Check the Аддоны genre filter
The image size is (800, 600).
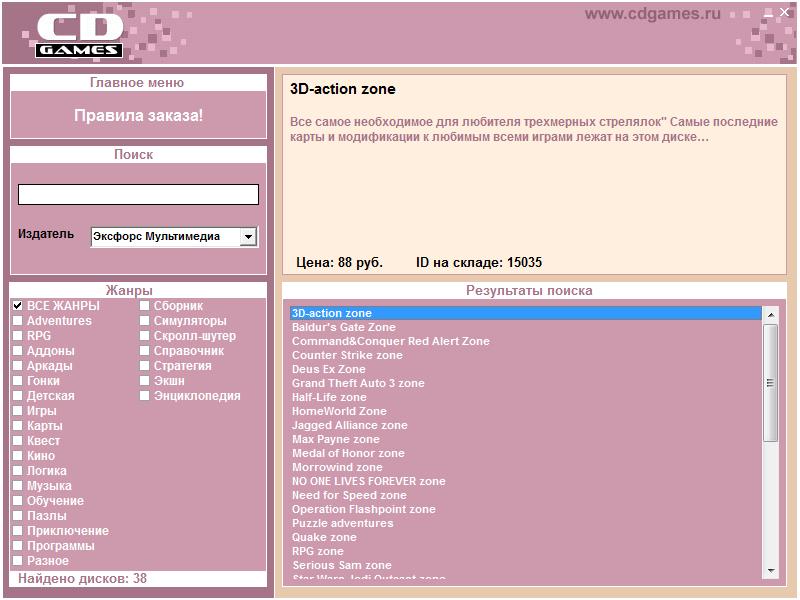(18, 351)
